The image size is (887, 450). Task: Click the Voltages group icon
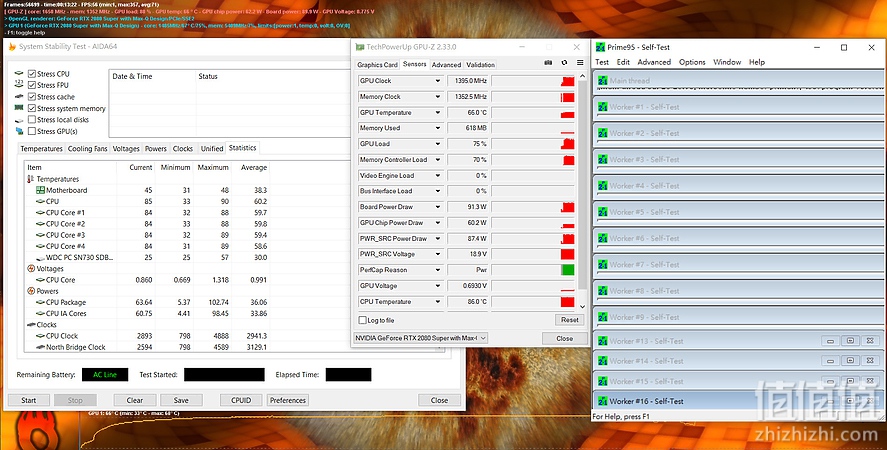[31, 269]
